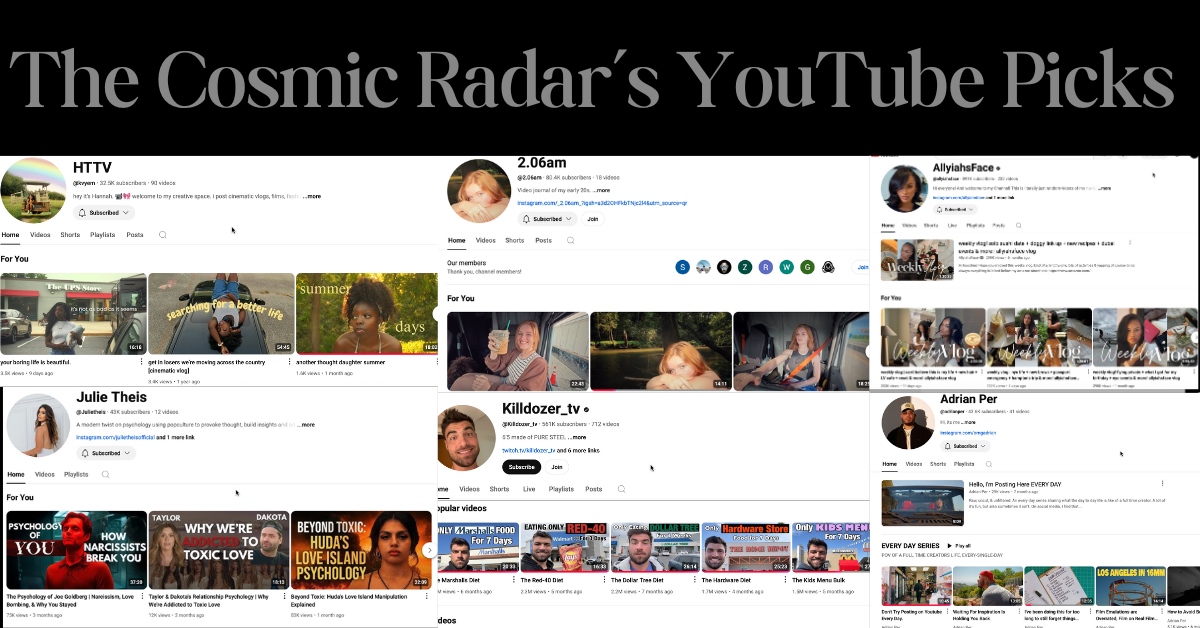
Task: Switch to Shorts tab on HTTV channel
Action: (70, 235)
